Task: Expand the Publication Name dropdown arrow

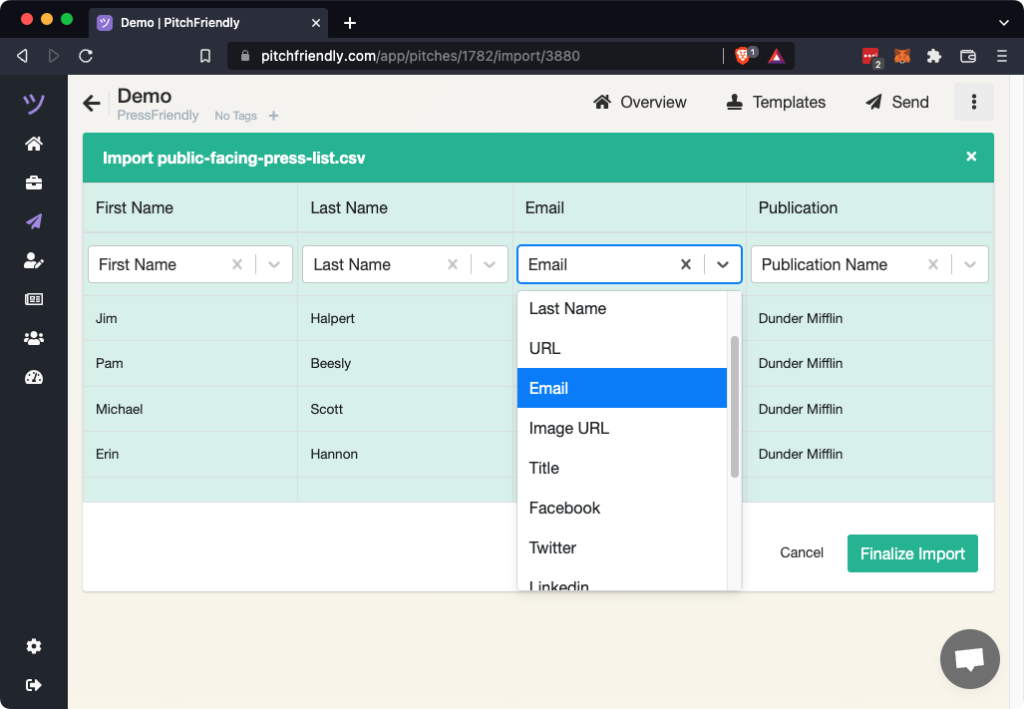Action: (970, 265)
